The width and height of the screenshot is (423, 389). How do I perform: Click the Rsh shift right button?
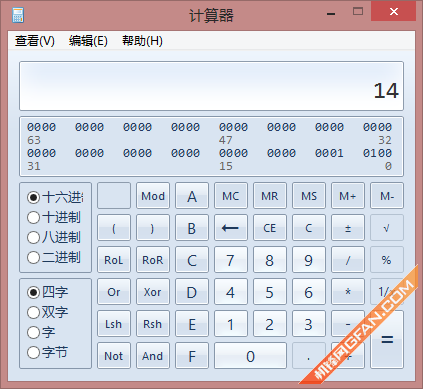(x=153, y=324)
